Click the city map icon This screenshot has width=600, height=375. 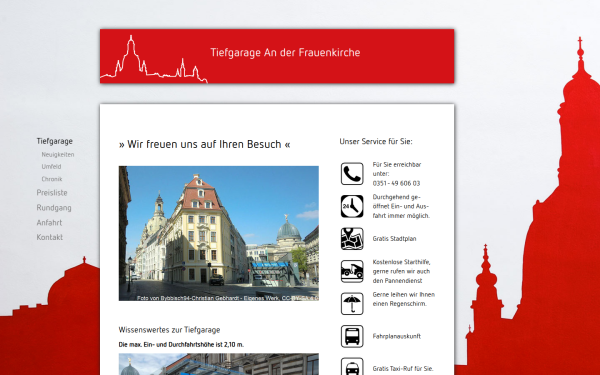[x=352, y=239]
